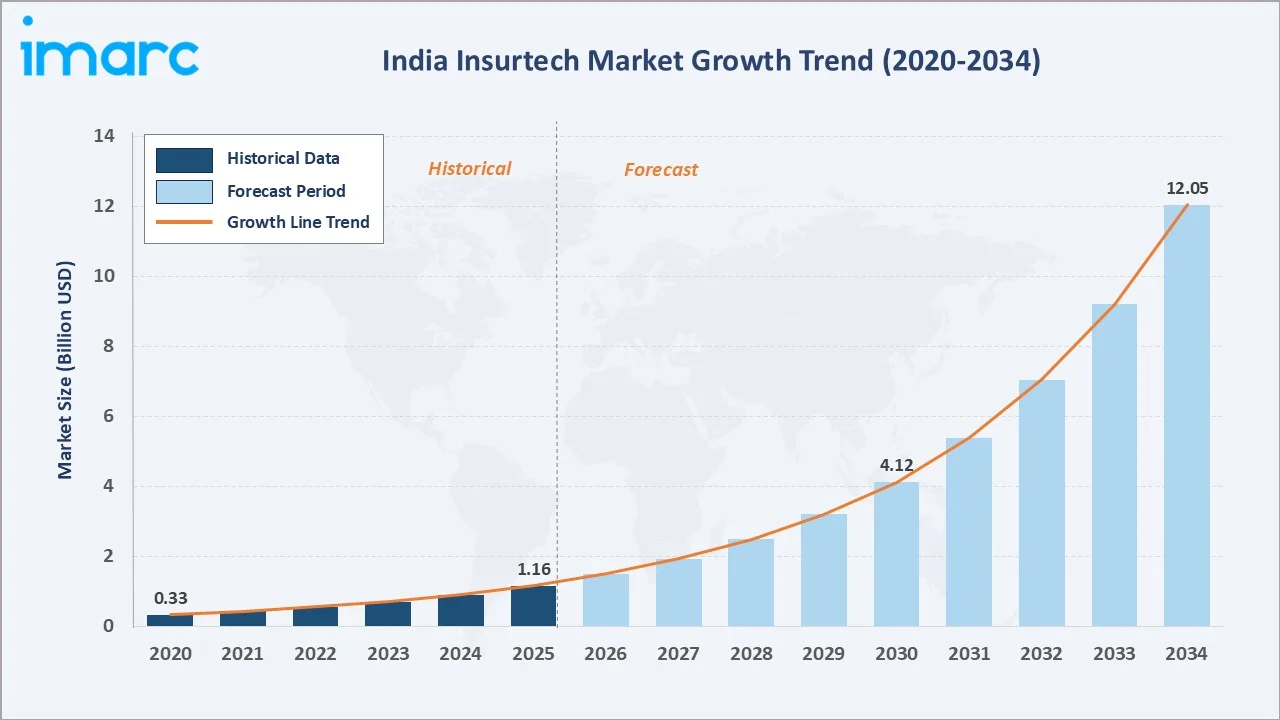The height and width of the screenshot is (720, 1280).
Task: Click the 2031 forecast bar
Action: 969,532
